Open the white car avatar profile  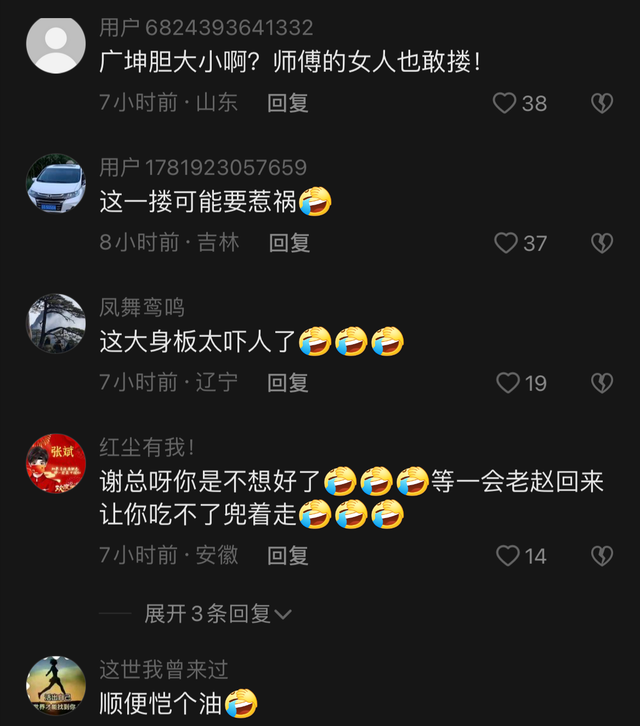(x=56, y=184)
